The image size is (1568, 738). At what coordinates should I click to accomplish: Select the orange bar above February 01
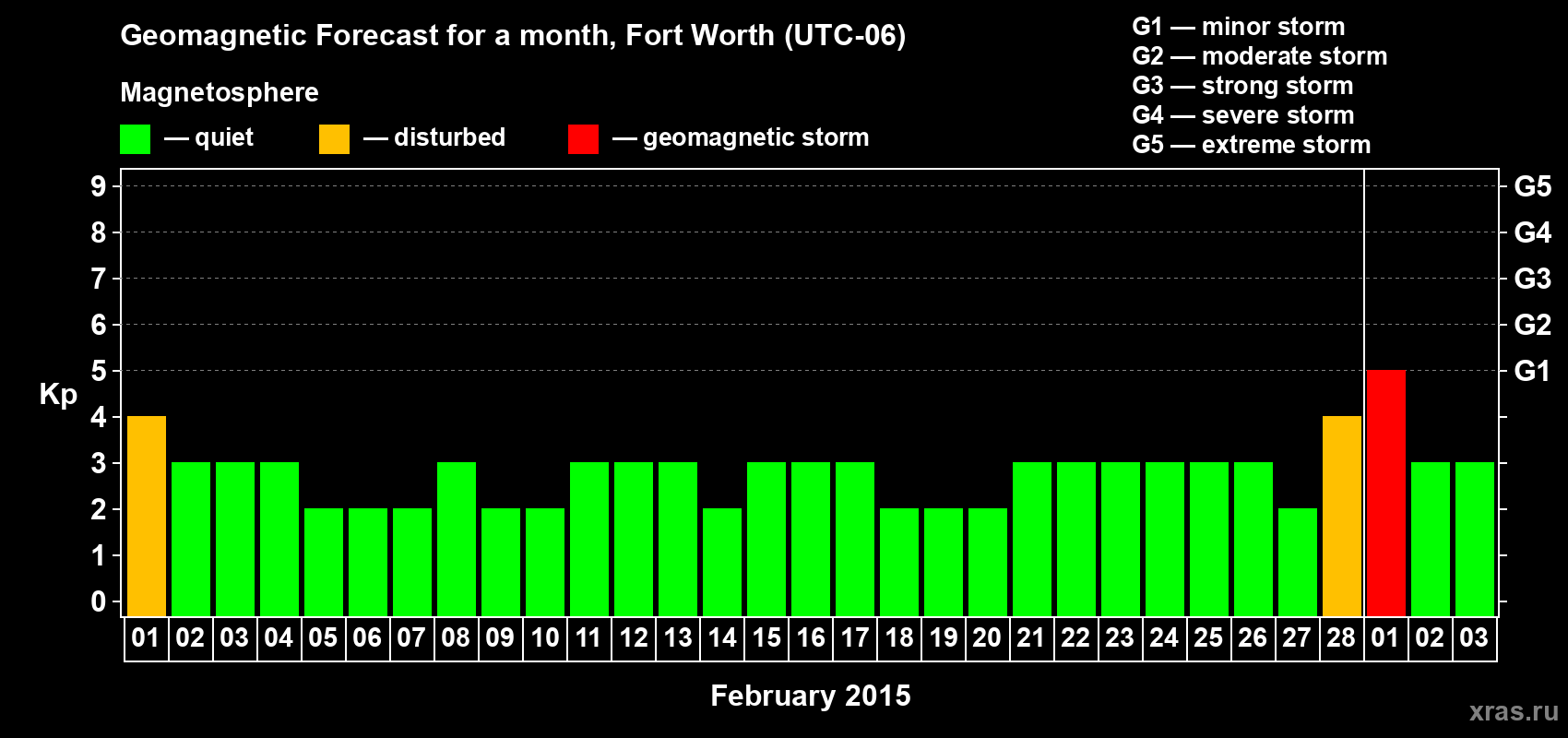point(146,516)
